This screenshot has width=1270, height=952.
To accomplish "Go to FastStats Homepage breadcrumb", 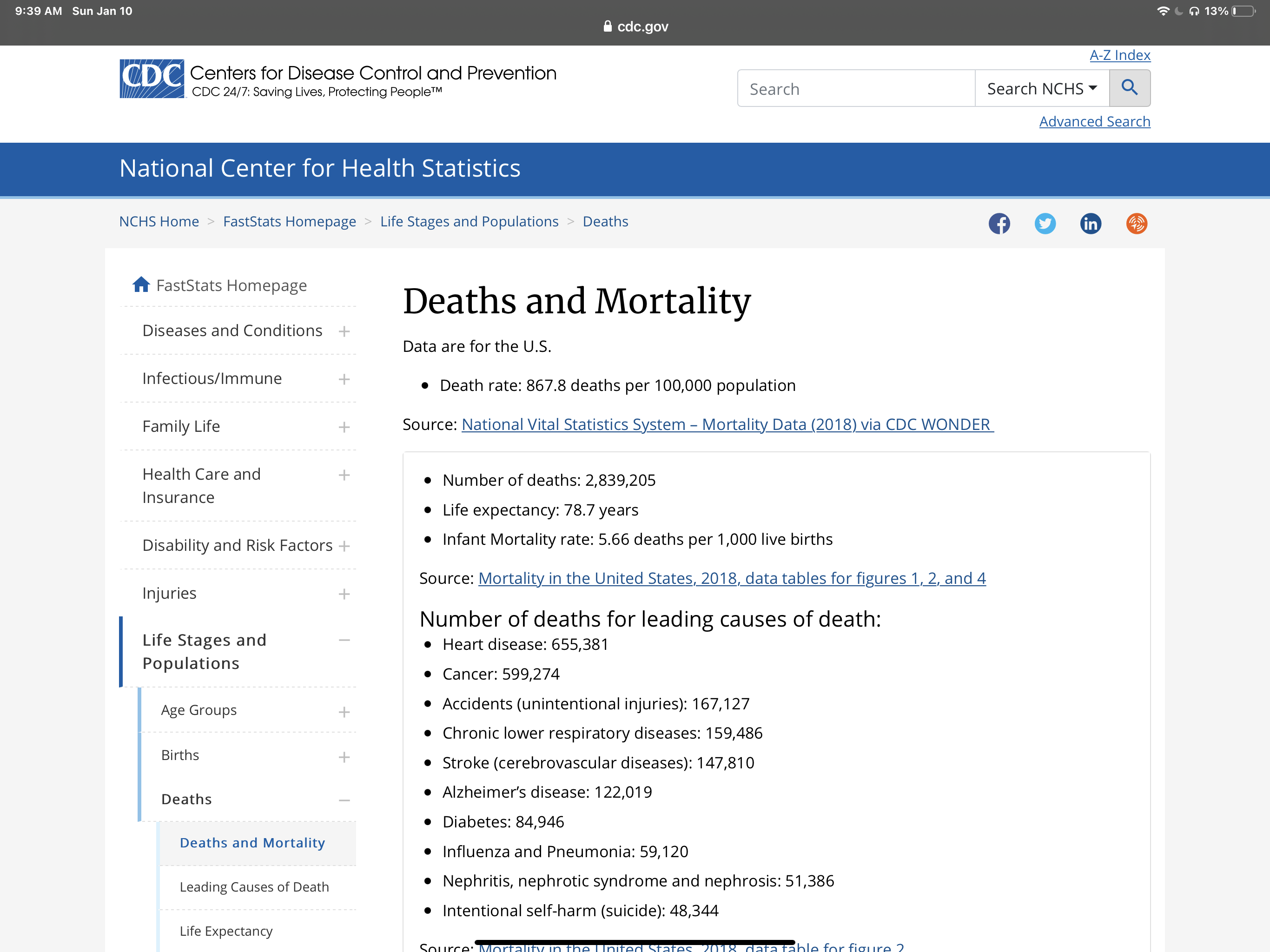I will [x=289, y=222].
